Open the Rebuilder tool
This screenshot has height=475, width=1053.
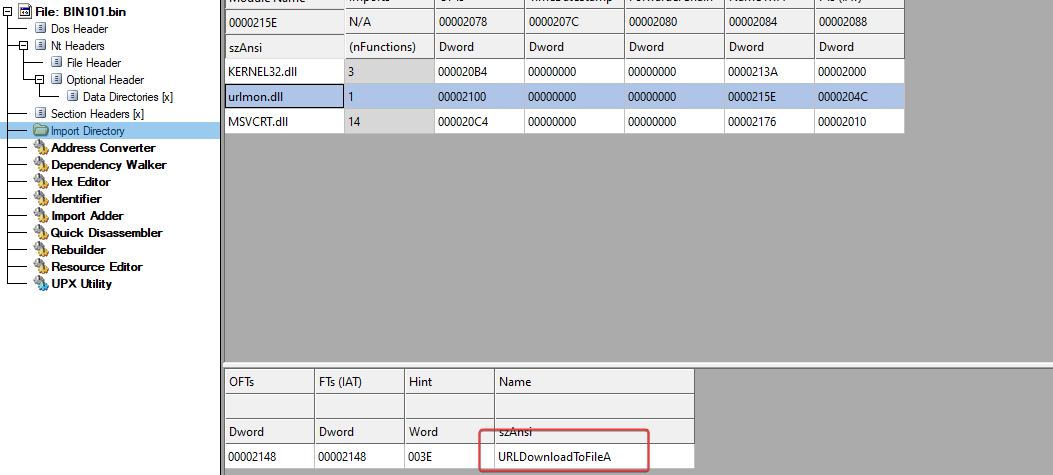78,250
